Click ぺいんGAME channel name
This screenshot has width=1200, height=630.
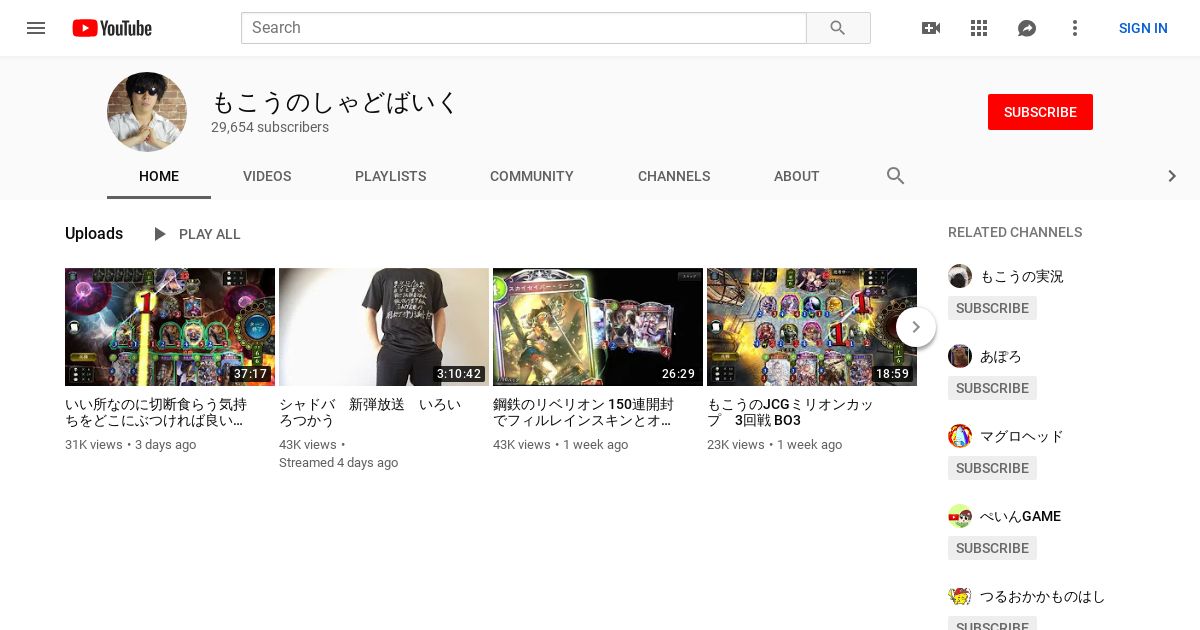coord(1020,516)
